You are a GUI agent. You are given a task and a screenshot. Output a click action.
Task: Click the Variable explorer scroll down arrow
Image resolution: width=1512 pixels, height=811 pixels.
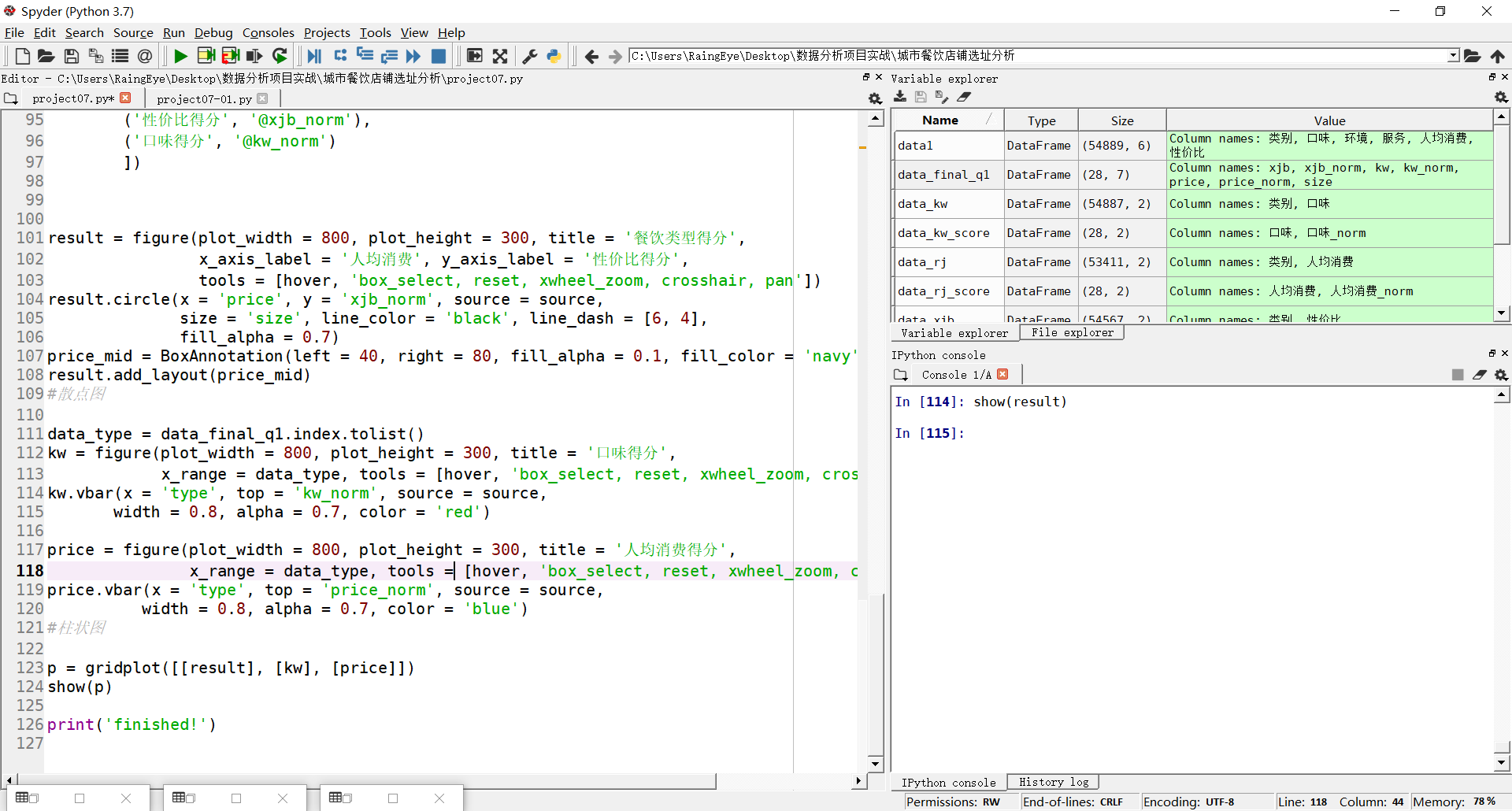tap(1502, 313)
